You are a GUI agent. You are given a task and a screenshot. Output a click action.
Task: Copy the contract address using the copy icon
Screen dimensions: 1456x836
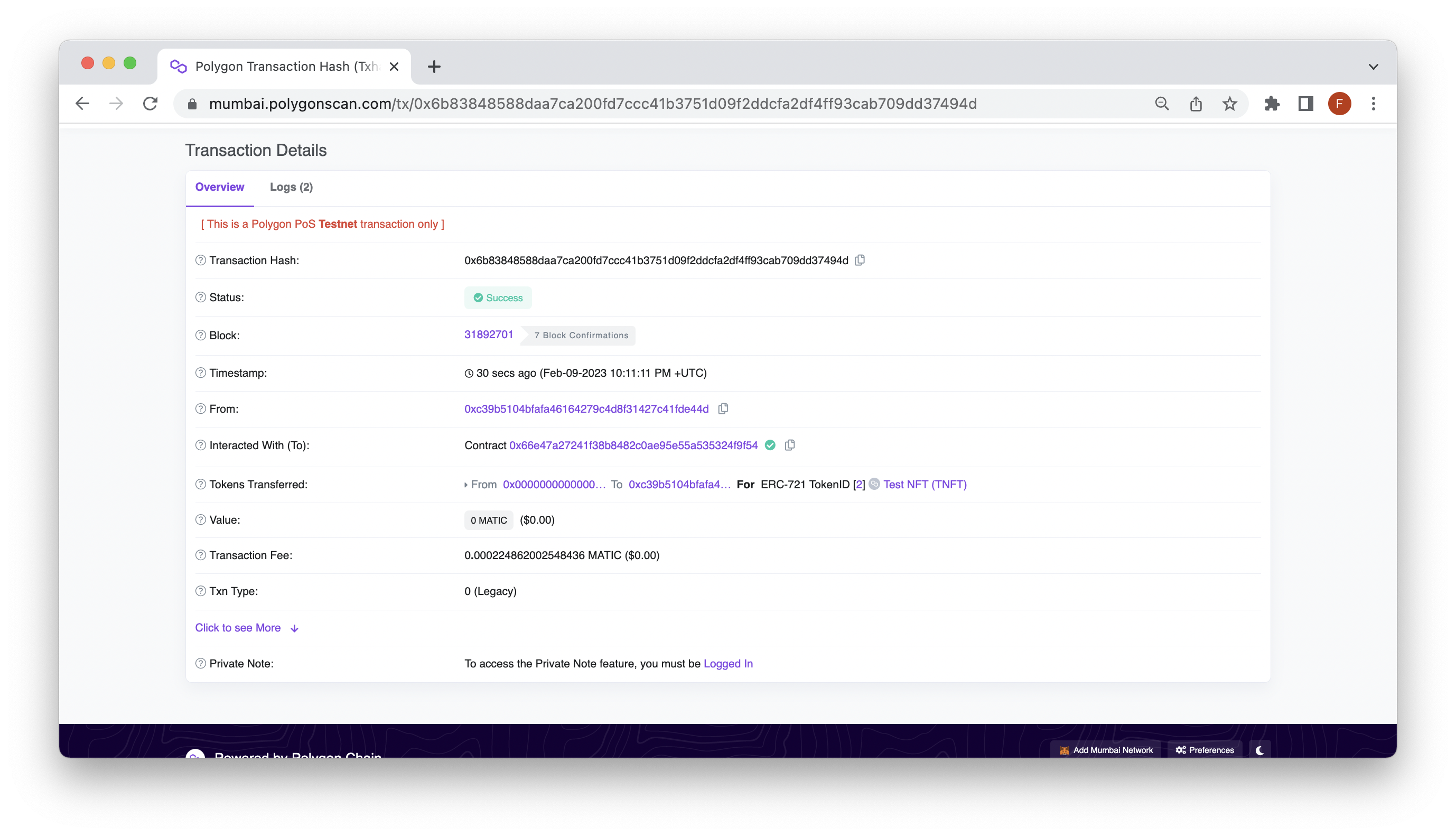pos(790,445)
